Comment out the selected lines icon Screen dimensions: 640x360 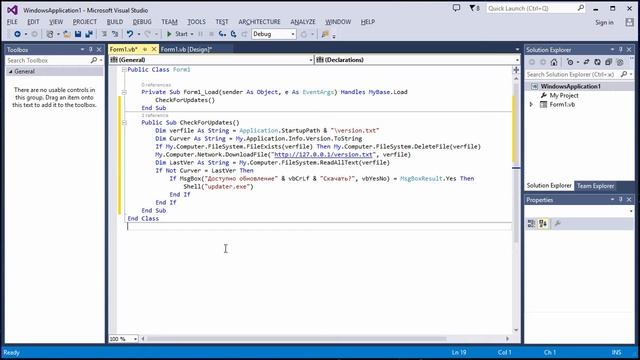click(x=104, y=34)
